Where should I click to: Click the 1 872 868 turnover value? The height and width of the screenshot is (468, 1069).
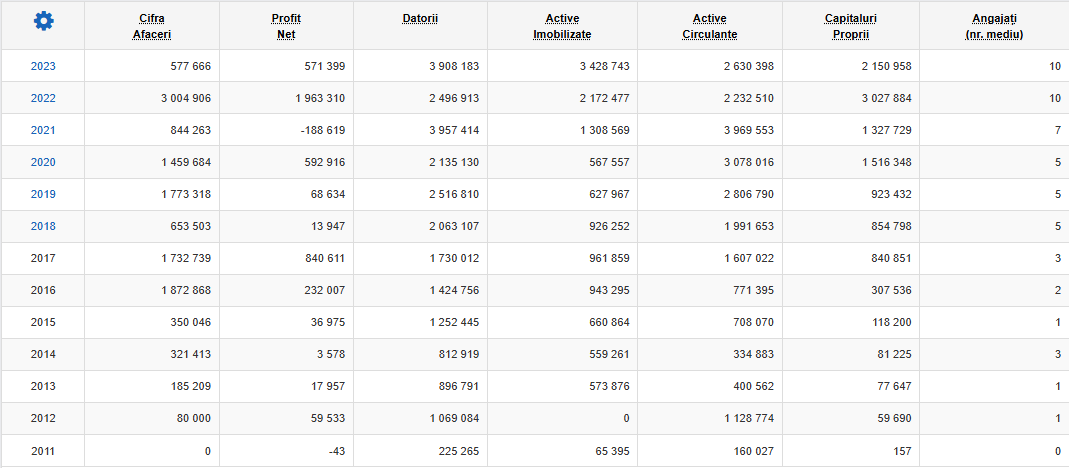point(186,291)
